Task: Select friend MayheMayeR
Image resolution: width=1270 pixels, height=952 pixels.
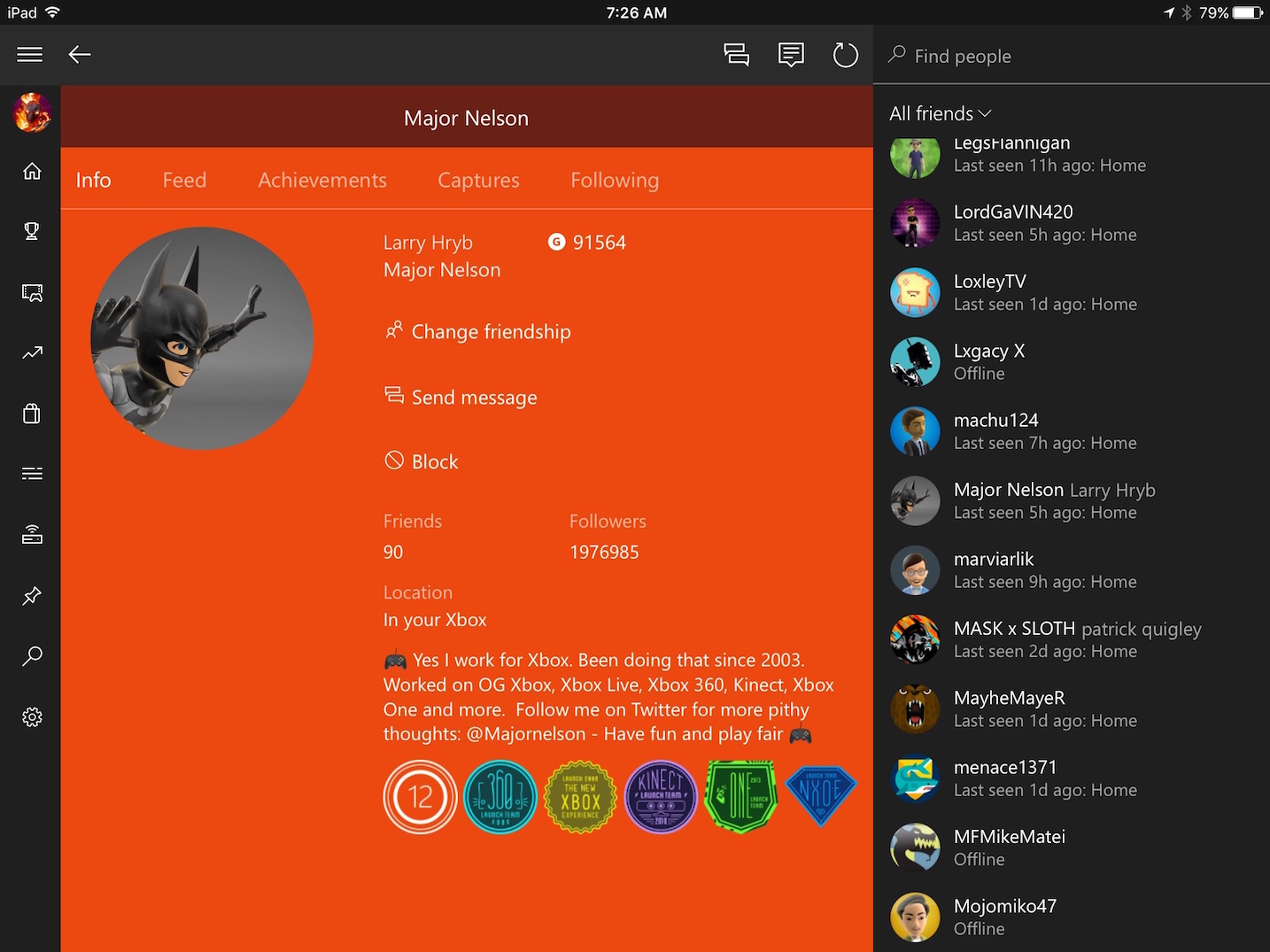Action: [1072, 708]
